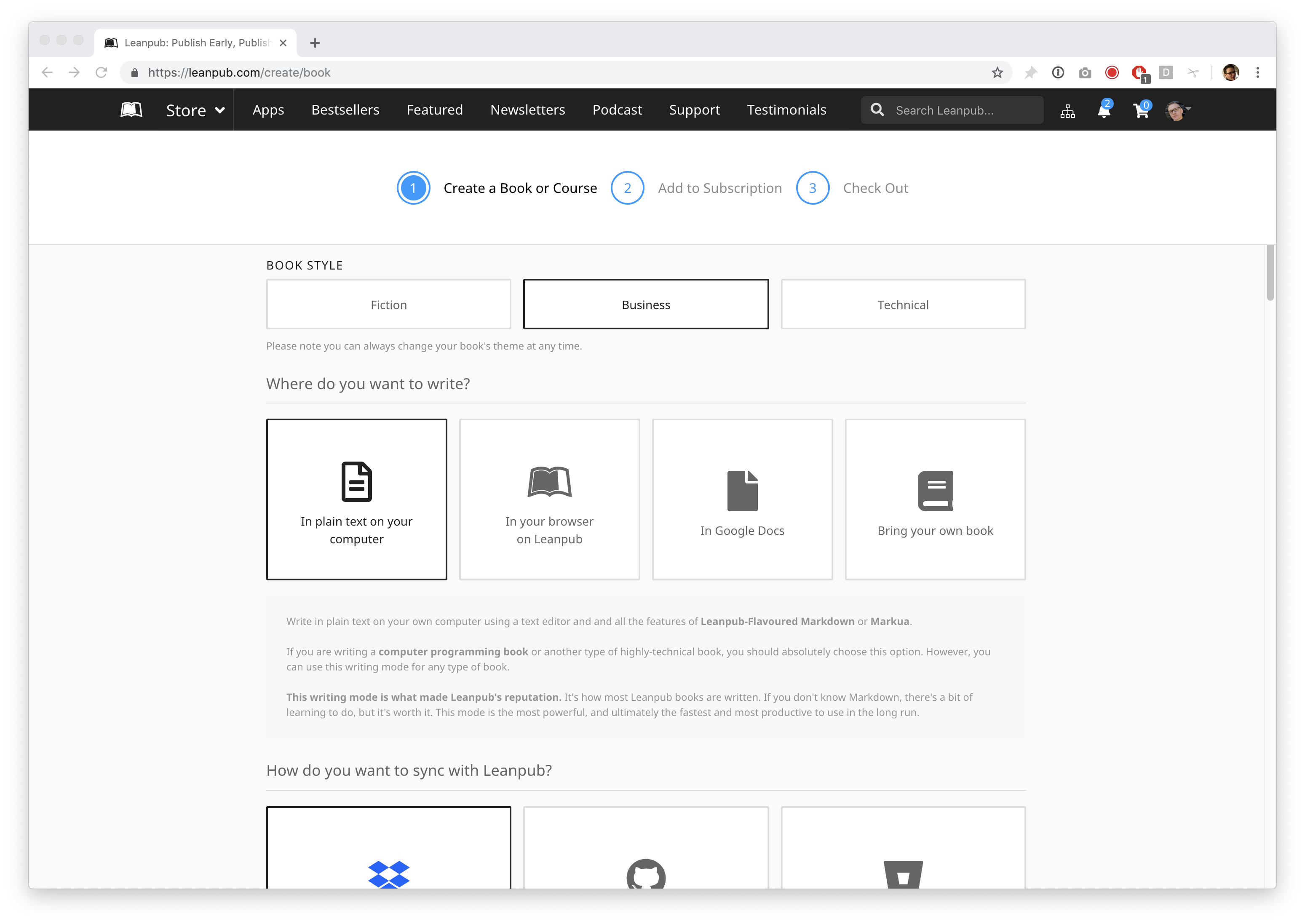The height and width of the screenshot is (924, 1305).
Task: Open the user avatar menu in navbar
Action: [1177, 110]
